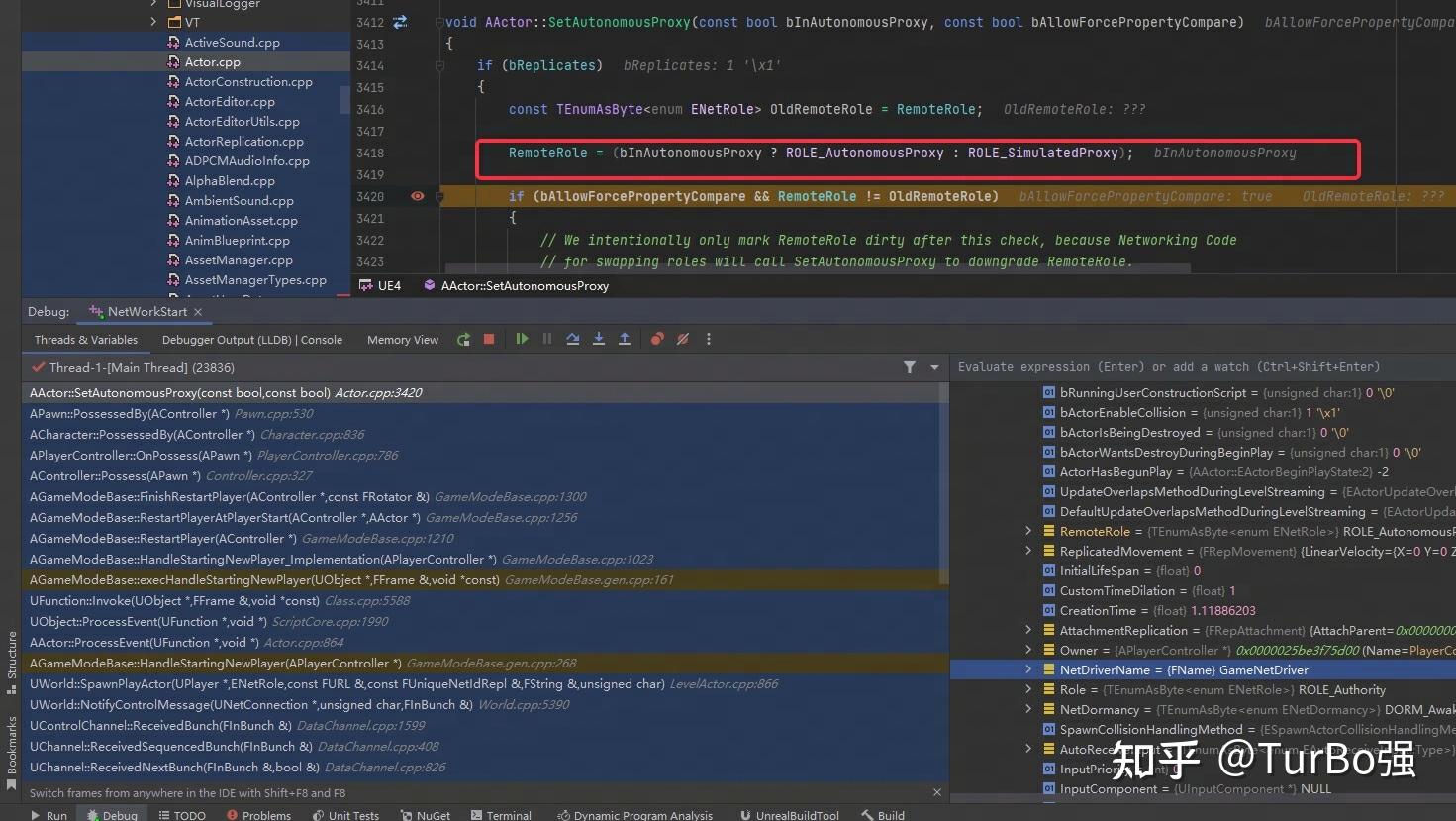The width and height of the screenshot is (1456, 821).
Task: Click the Step Out icon
Action: click(x=625, y=339)
